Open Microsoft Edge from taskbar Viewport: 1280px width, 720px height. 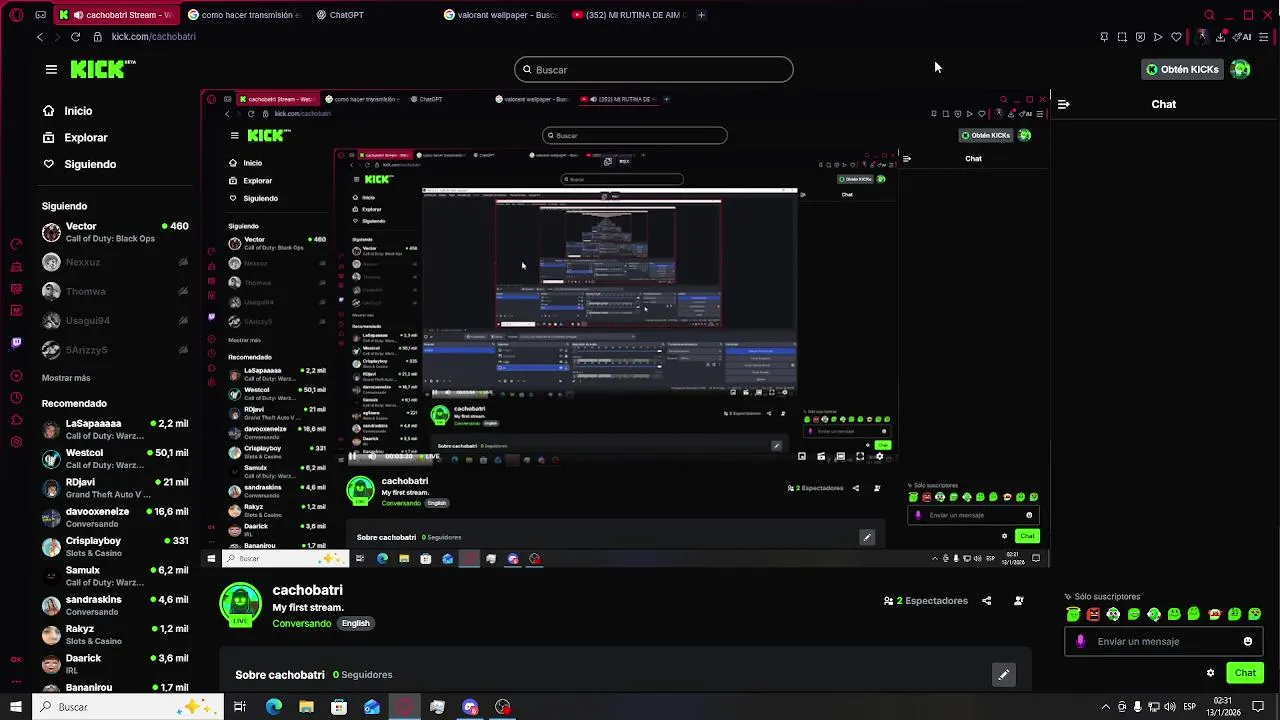(274, 707)
